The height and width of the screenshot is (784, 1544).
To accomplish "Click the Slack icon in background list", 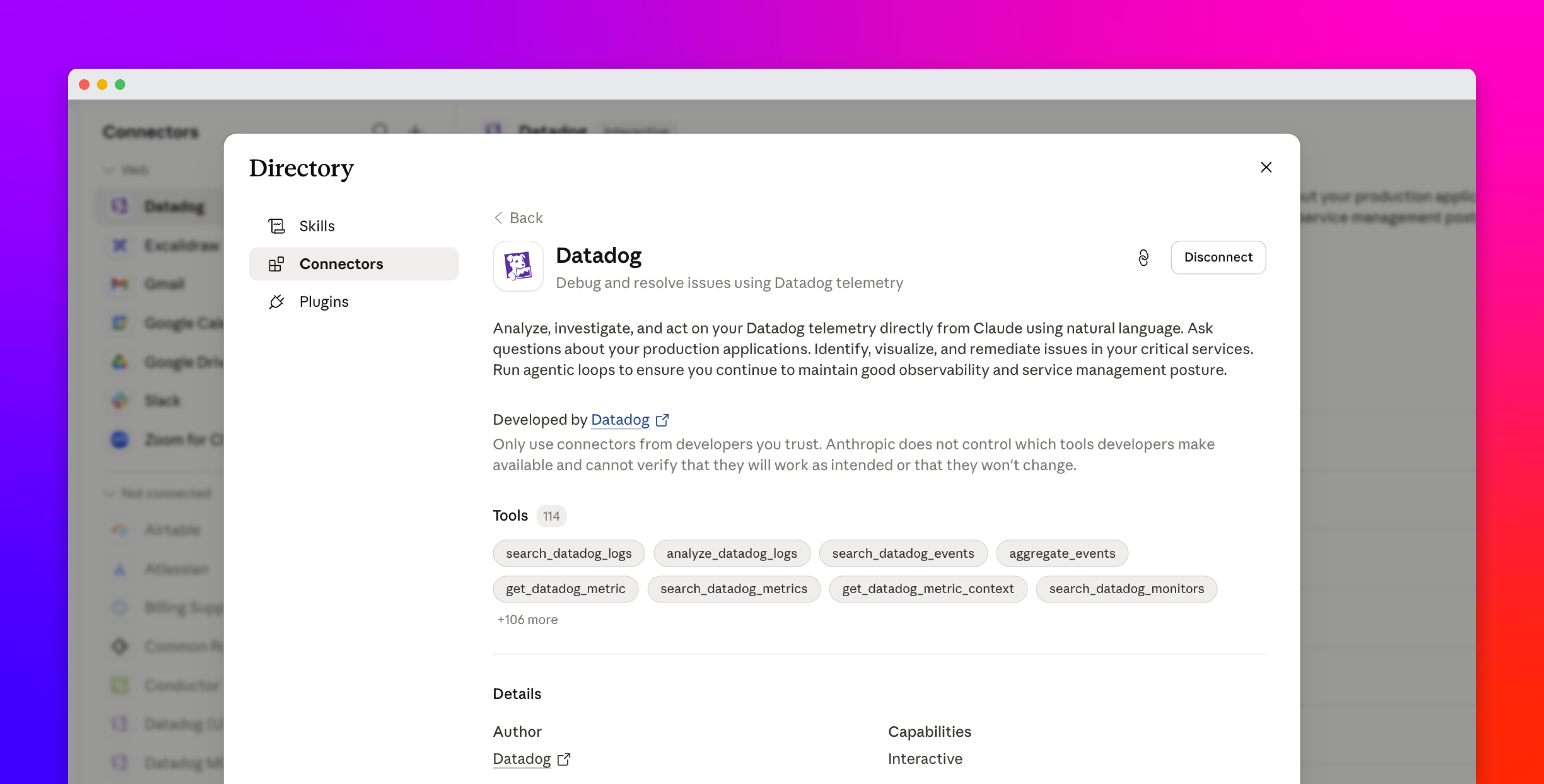I will pyautogui.click(x=120, y=401).
